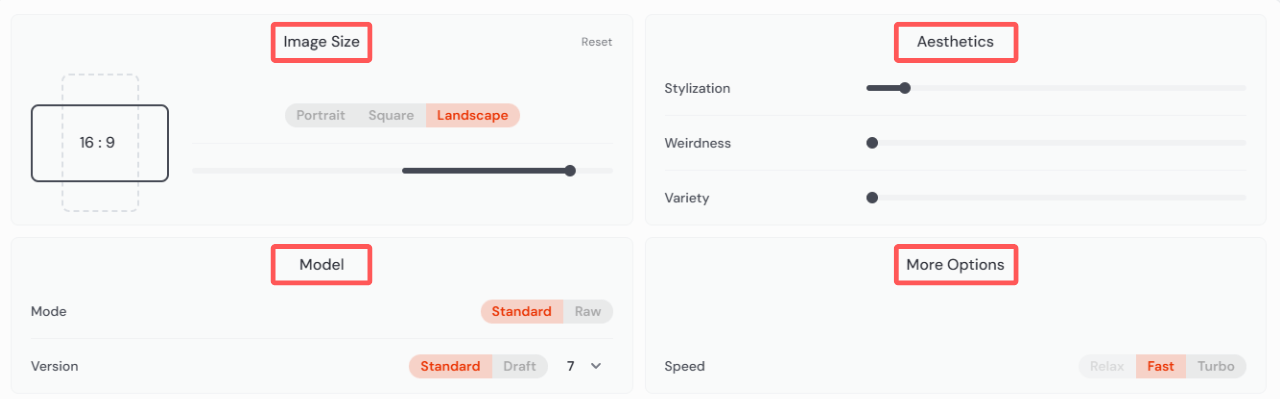Open the version 7 selector

[x=584, y=366]
